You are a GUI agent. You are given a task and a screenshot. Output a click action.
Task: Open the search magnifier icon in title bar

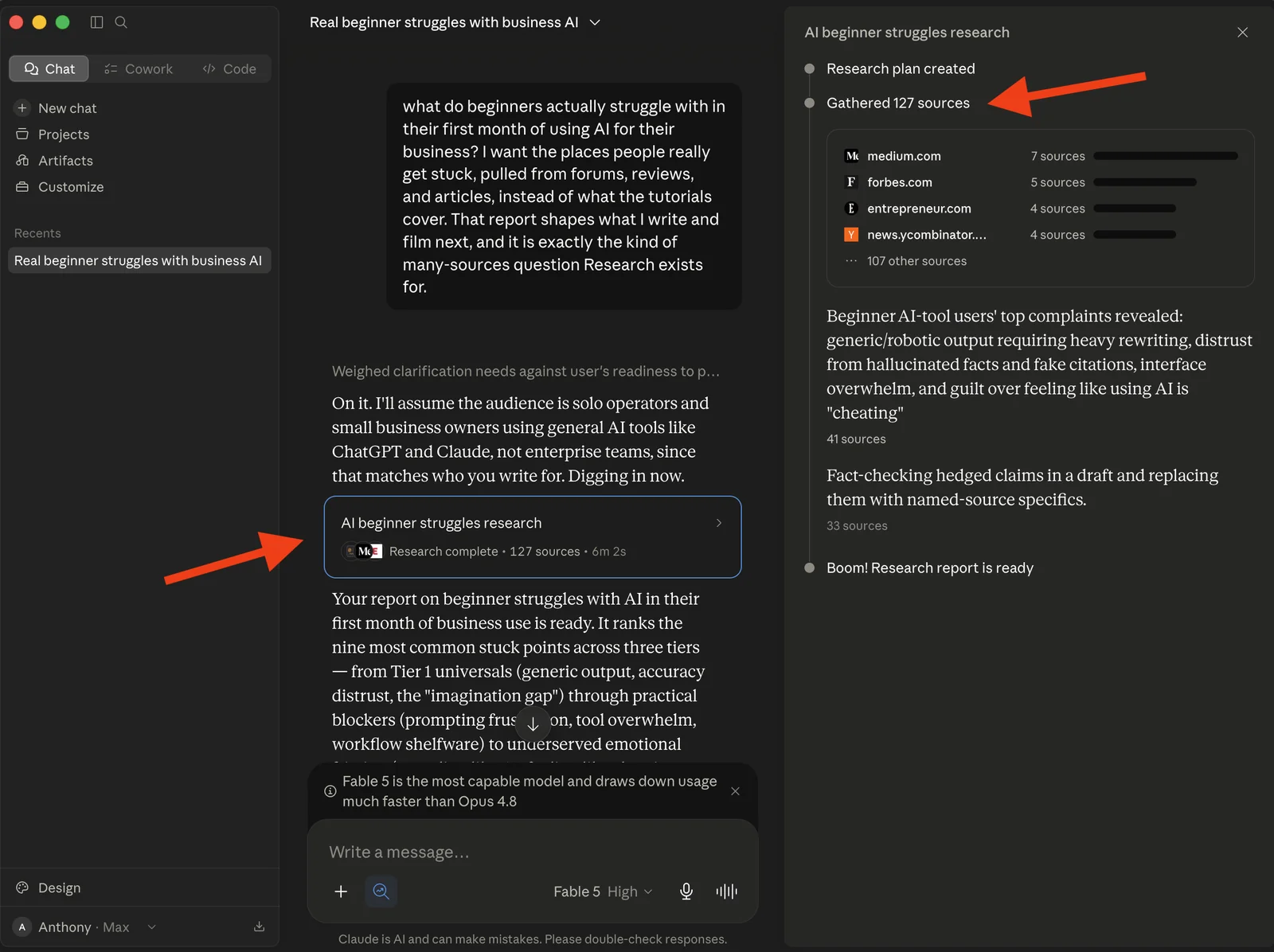(121, 22)
